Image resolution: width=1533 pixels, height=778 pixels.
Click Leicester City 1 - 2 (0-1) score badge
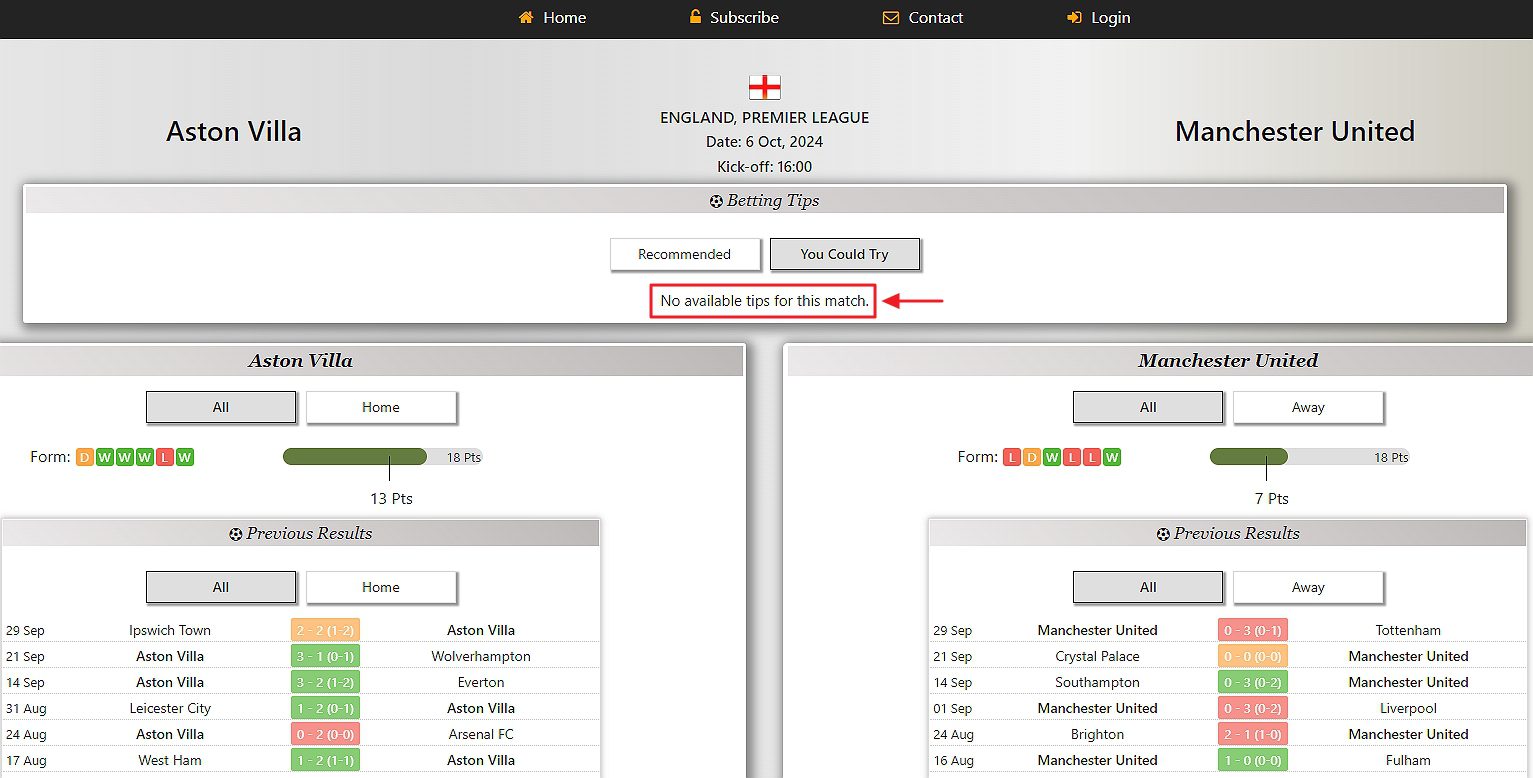point(325,708)
